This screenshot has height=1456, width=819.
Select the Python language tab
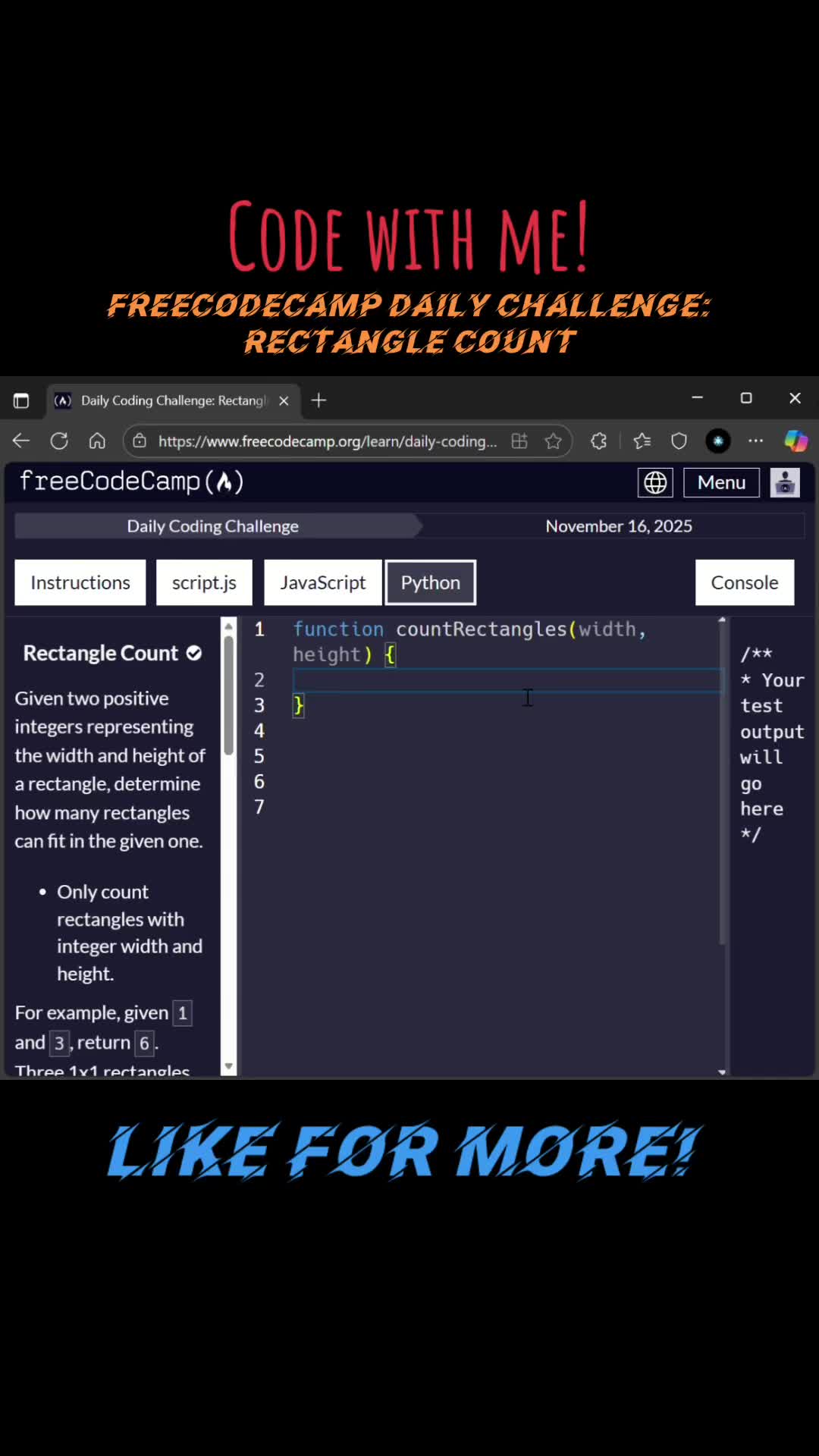(x=431, y=582)
